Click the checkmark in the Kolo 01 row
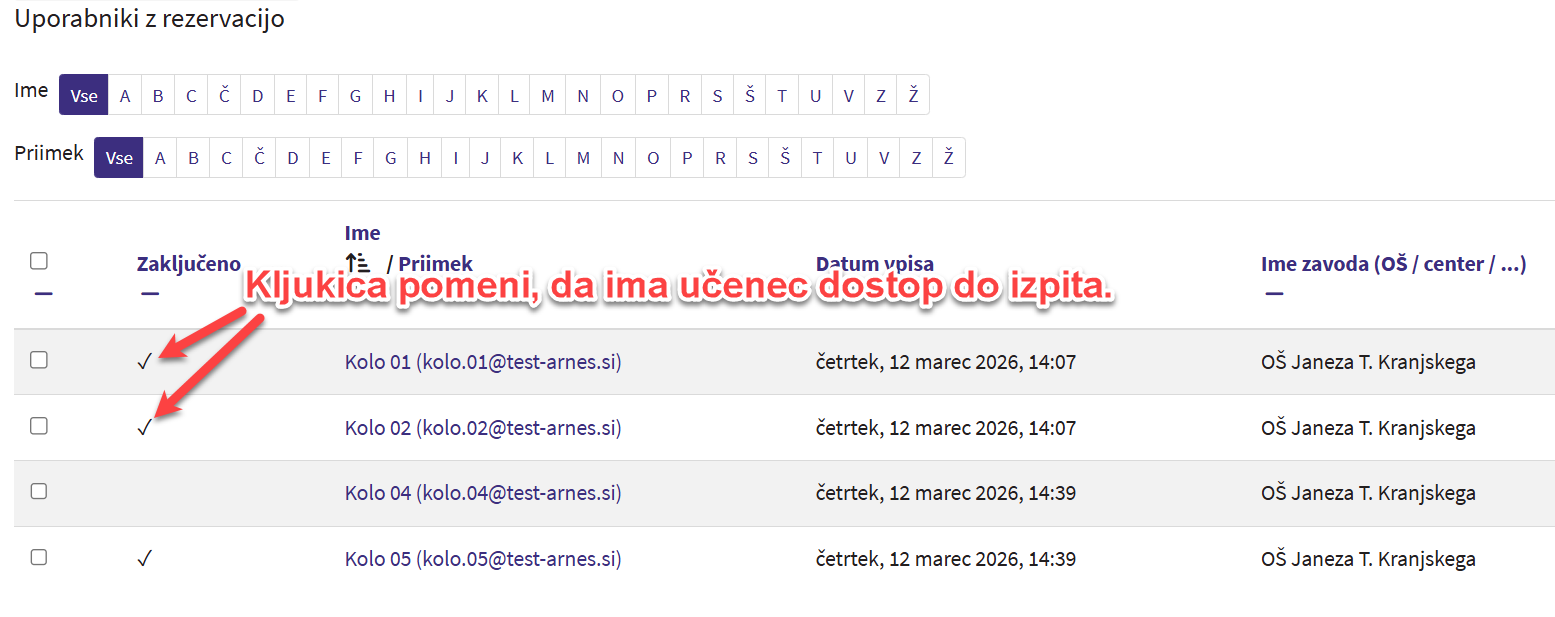This screenshot has height=617, width=1555. coord(144,362)
